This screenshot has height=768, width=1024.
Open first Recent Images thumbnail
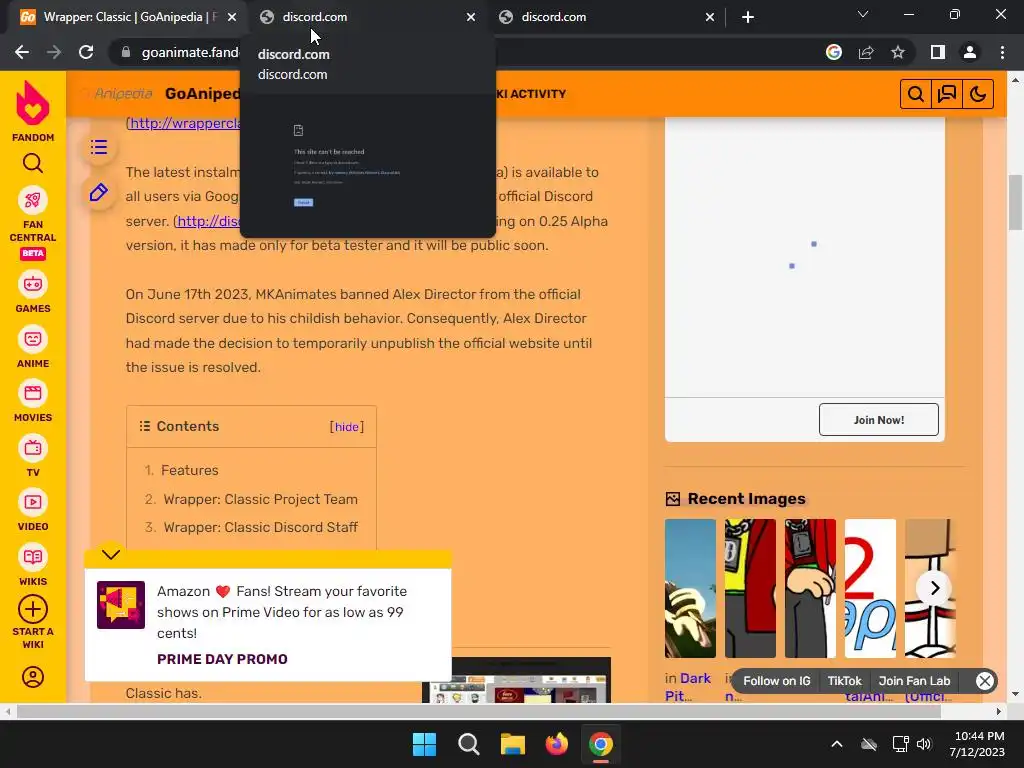coord(690,588)
